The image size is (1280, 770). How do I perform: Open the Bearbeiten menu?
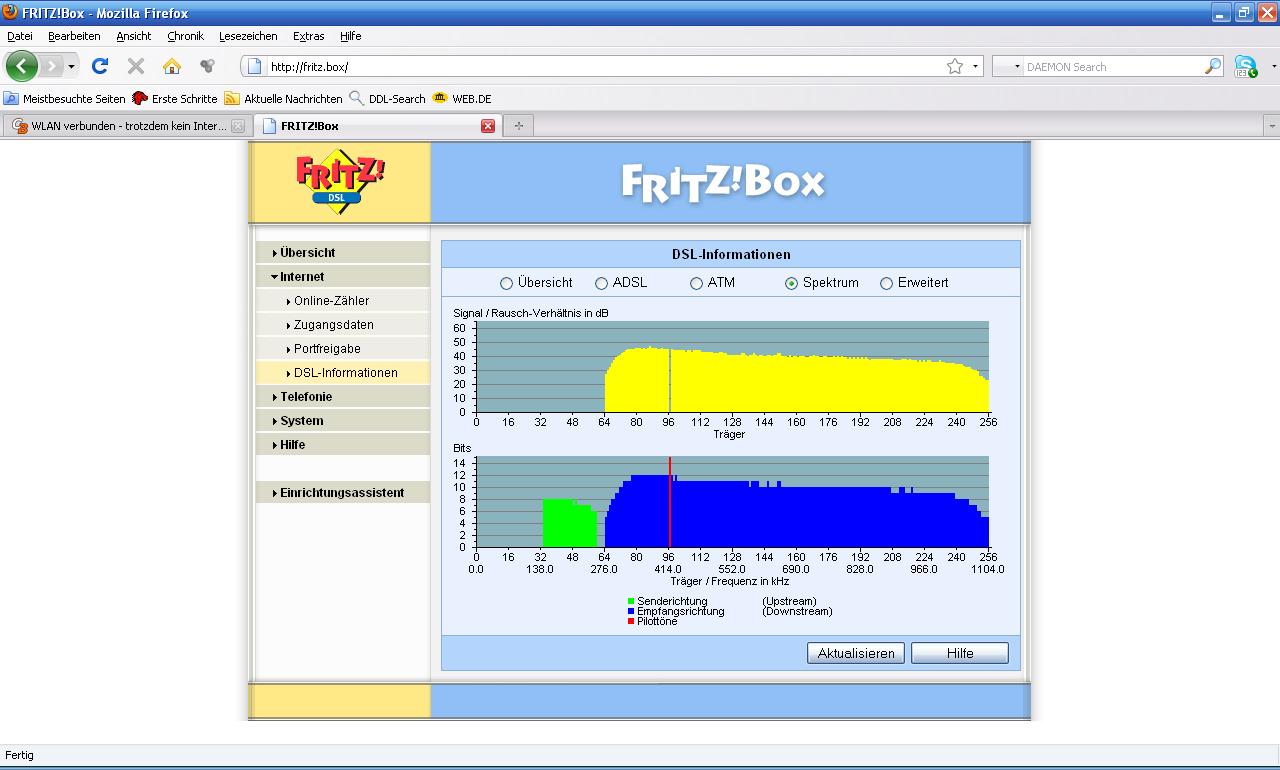[x=74, y=36]
